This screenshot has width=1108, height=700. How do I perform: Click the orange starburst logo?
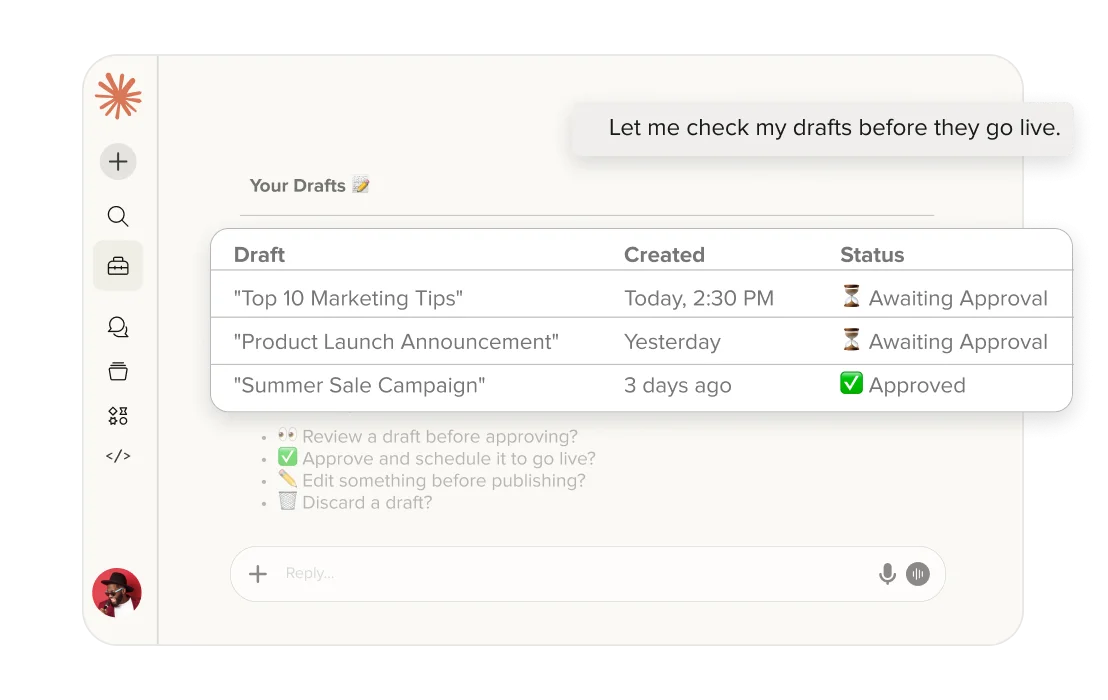pos(118,96)
